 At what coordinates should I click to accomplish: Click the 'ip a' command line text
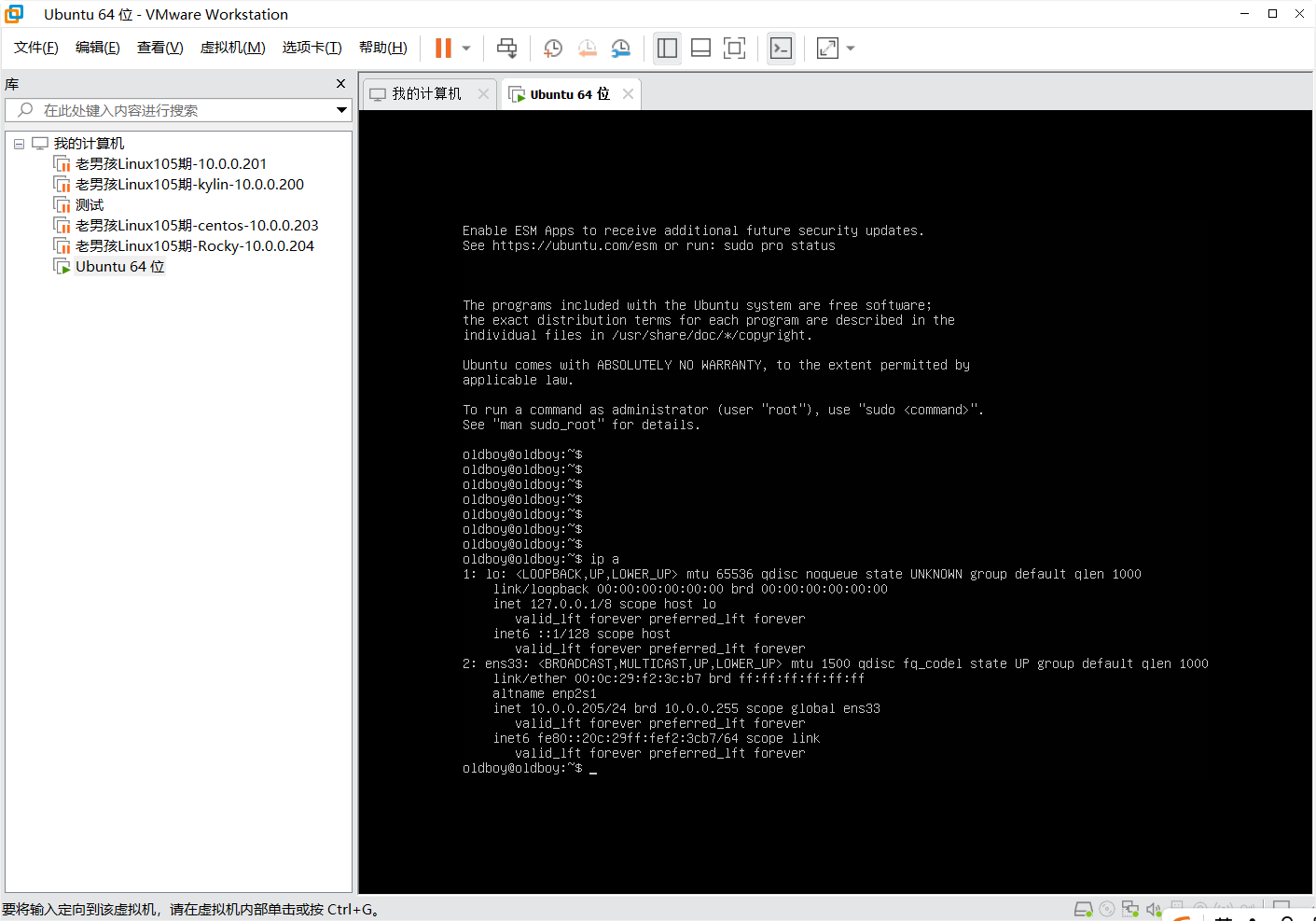click(604, 559)
